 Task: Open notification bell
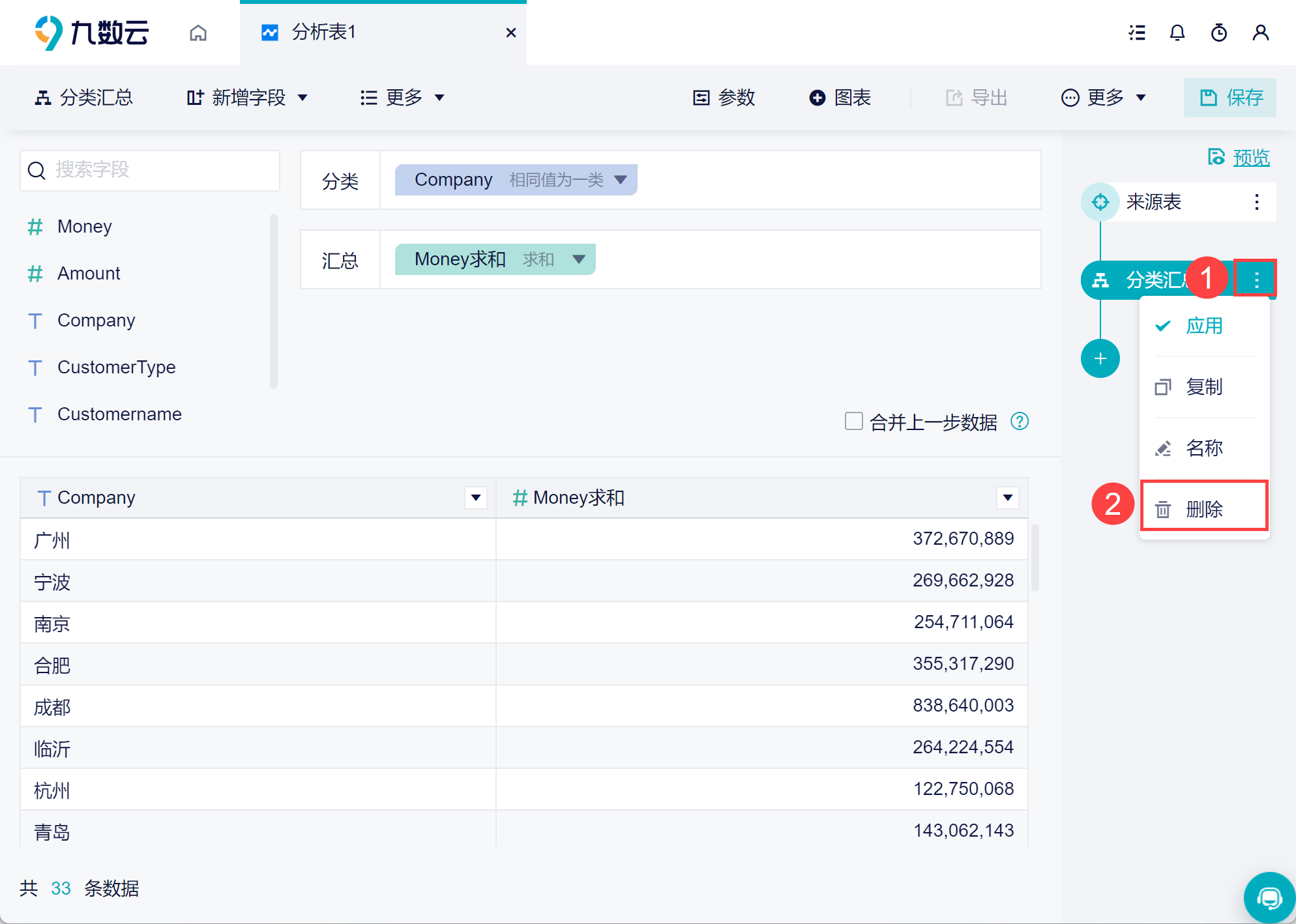1177,33
